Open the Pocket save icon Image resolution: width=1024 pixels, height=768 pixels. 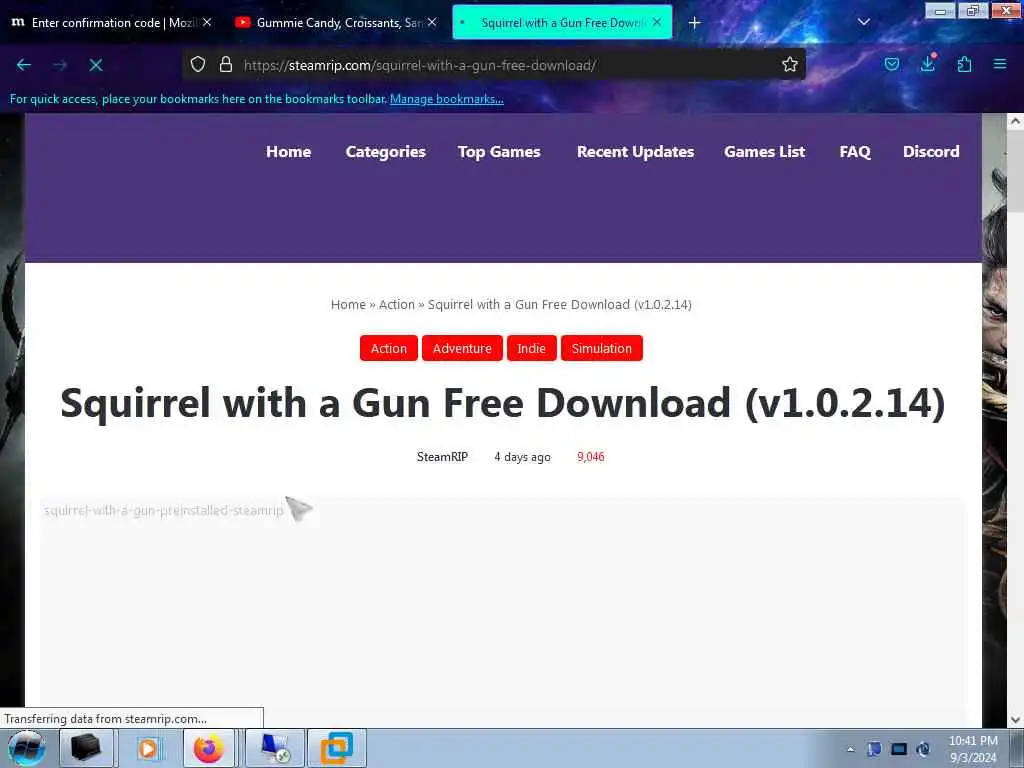point(891,65)
